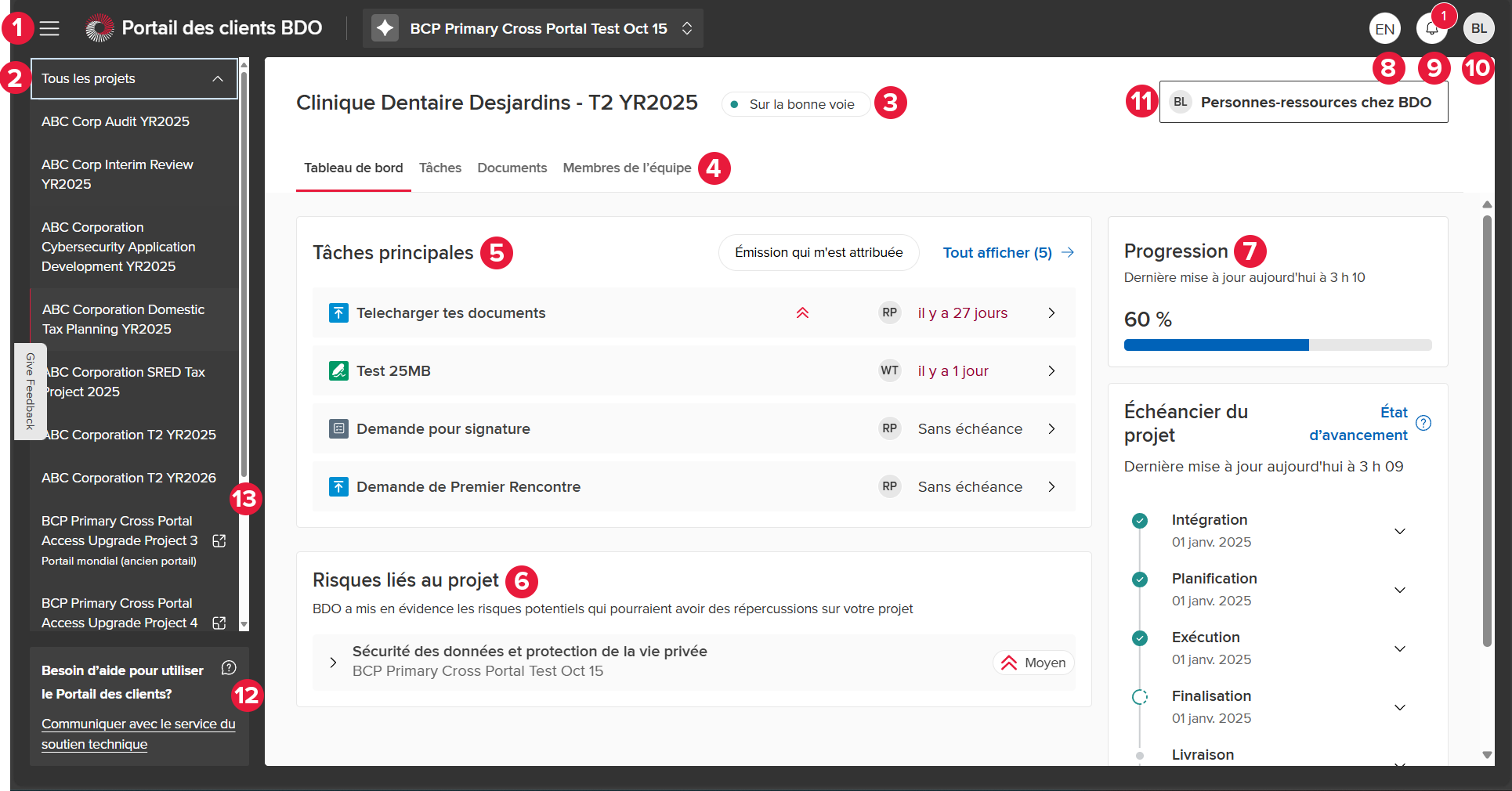Click the star icon in the project selector
1512x791 pixels.
385,28
